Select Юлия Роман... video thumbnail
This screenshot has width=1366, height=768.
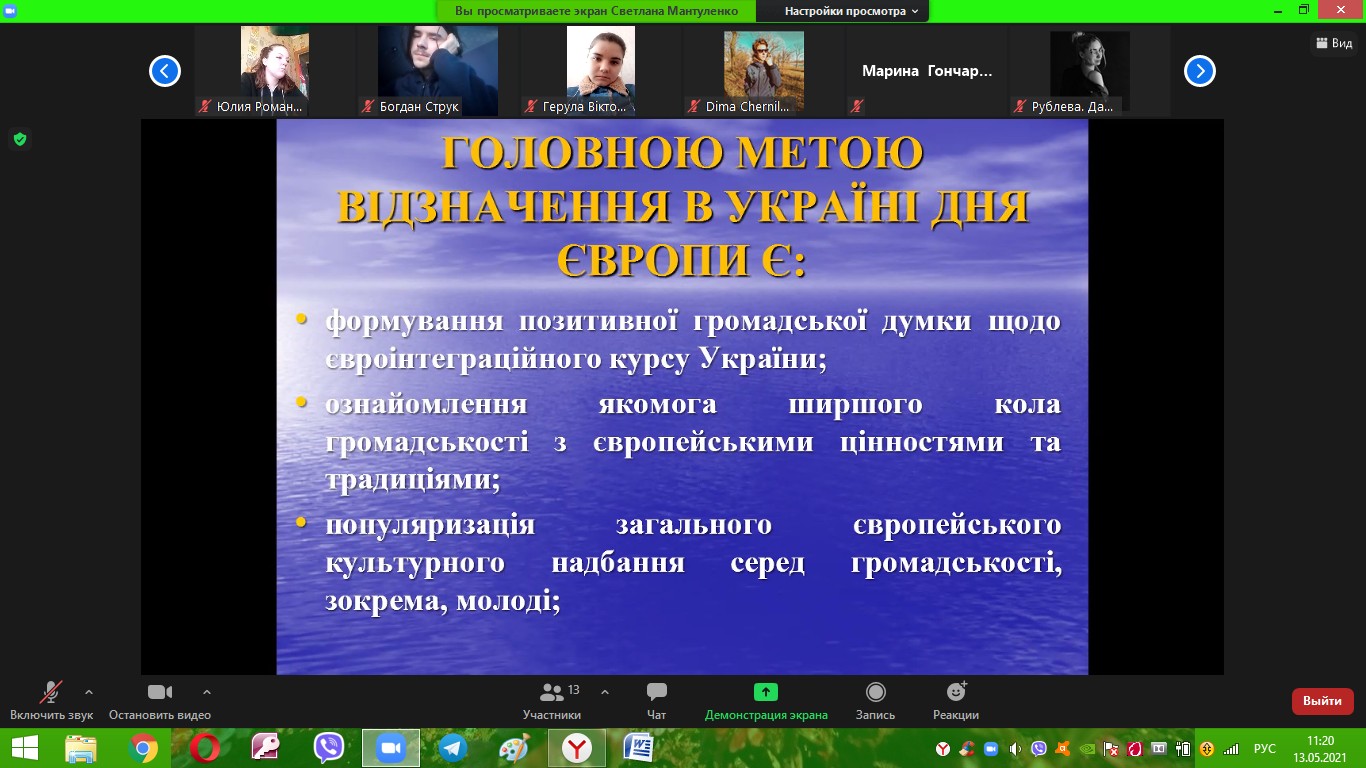275,71
